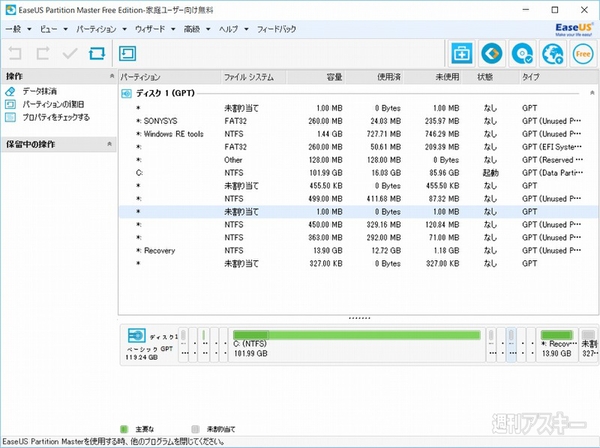
Task: Click the EaseUS logo at top right
Action: (574, 29)
